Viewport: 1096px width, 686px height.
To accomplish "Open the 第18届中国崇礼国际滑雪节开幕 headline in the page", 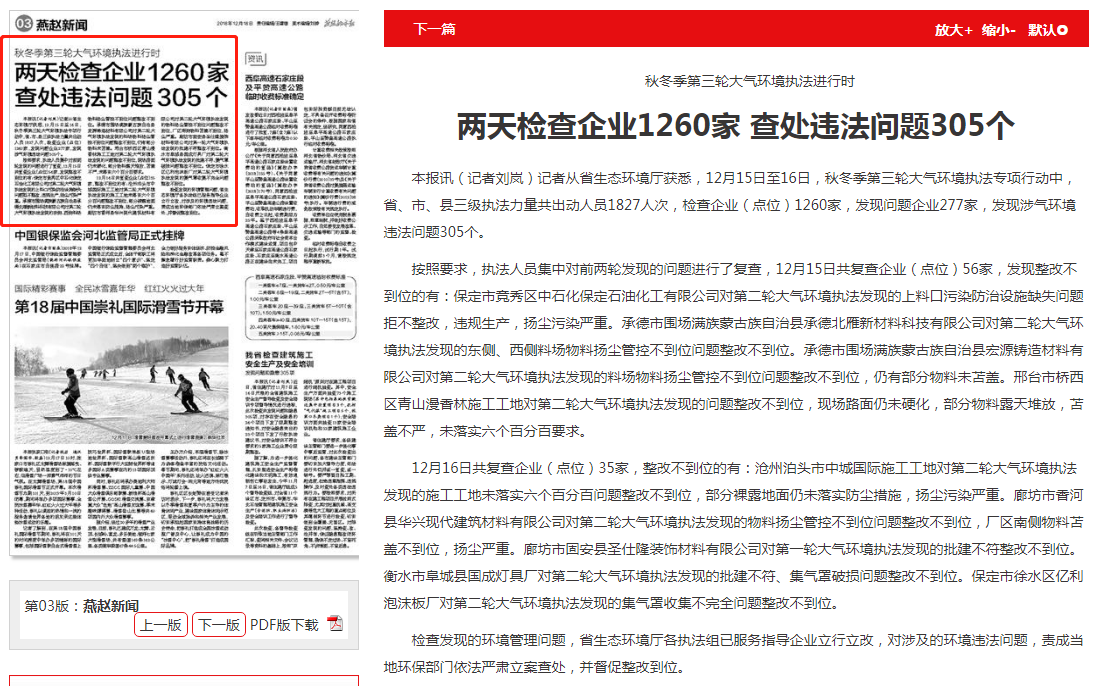I will tap(120, 307).
